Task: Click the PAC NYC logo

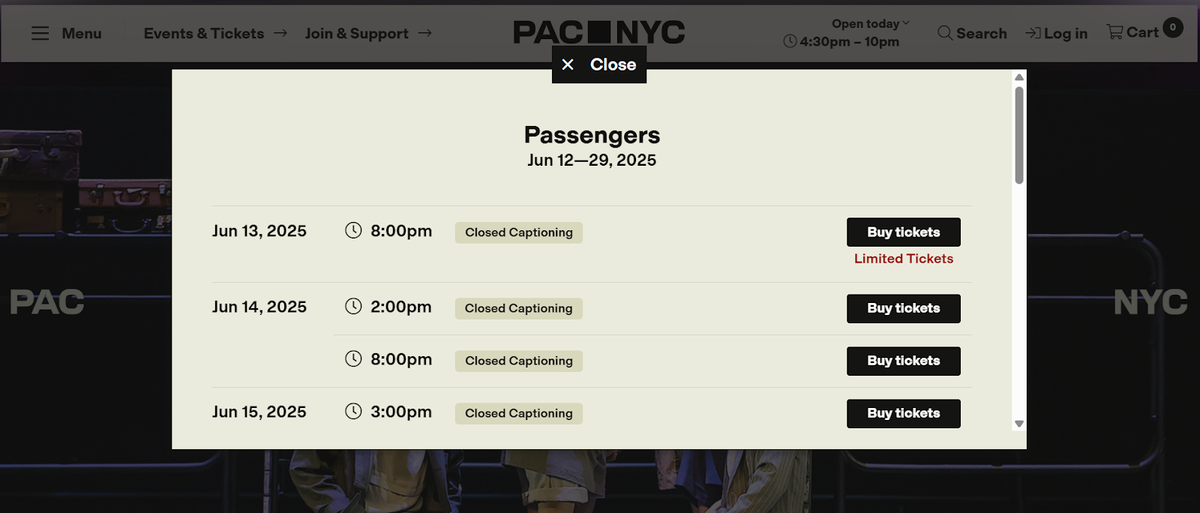Action: coord(599,32)
